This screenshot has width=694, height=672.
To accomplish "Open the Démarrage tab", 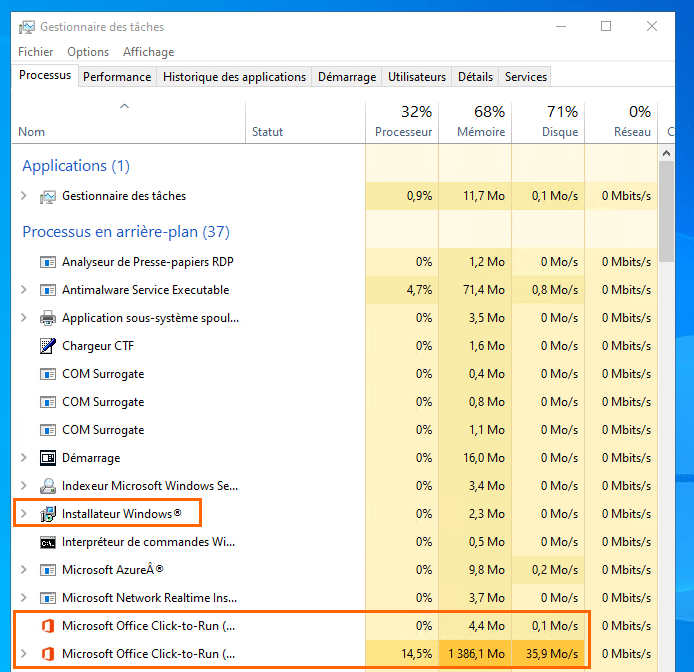I will 347,77.
